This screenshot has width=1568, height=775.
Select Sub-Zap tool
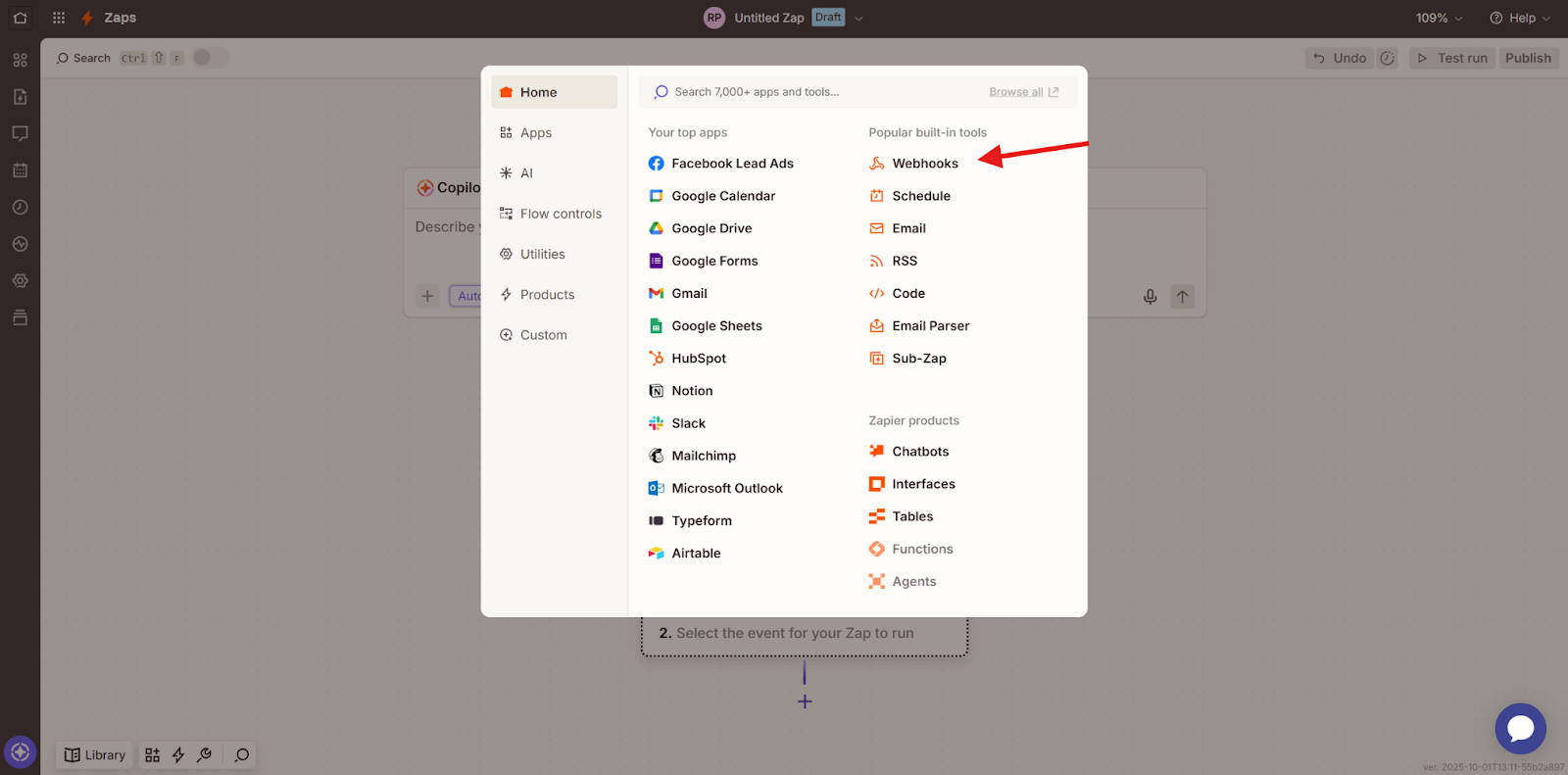pyautogui.click(x=908, y=359)
